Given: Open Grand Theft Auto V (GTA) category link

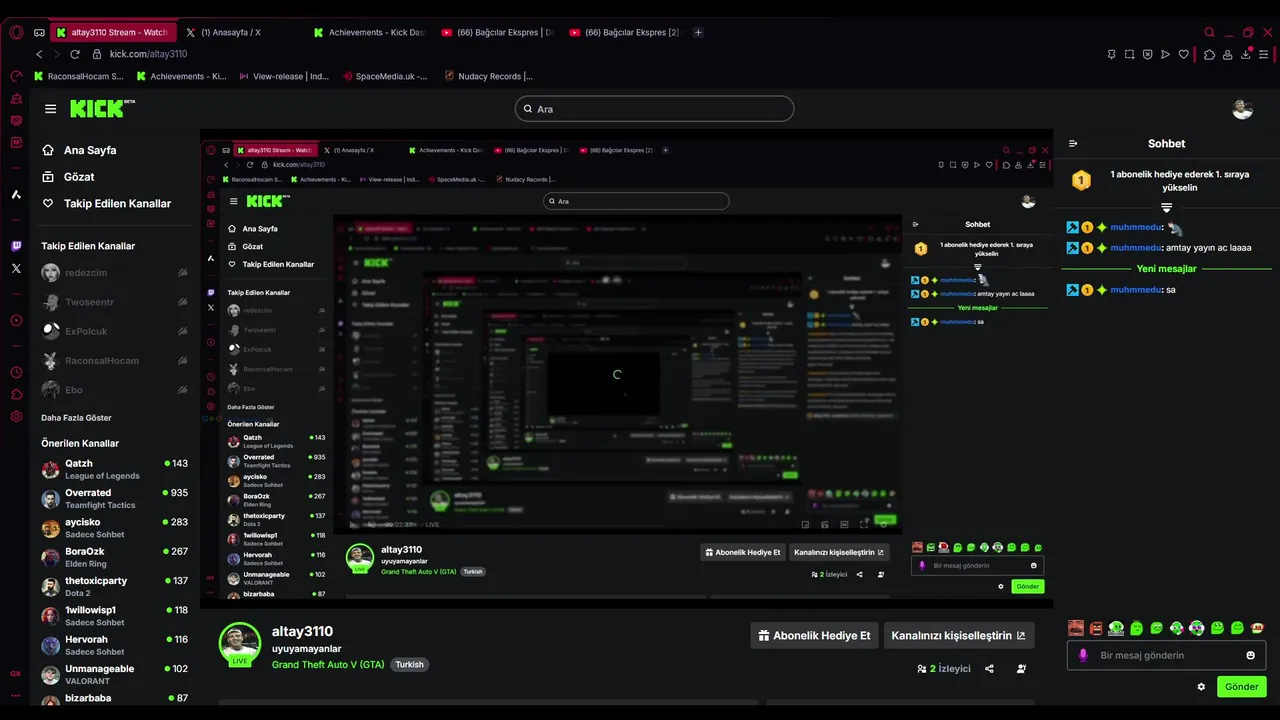Looking at the screenshot, I should [328, 664].
